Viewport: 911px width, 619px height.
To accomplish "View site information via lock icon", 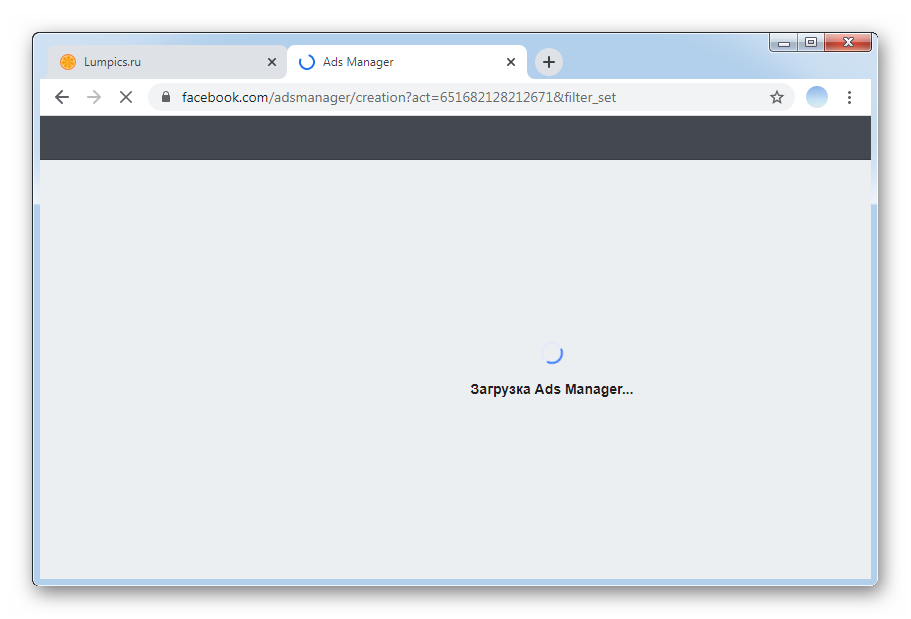I will 166,97.
